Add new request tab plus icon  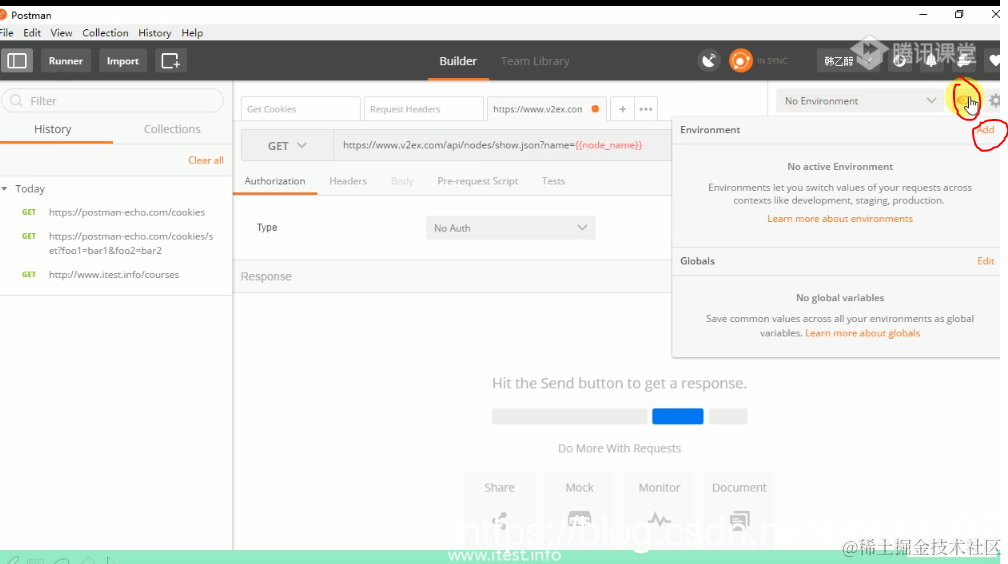[622, 109]
